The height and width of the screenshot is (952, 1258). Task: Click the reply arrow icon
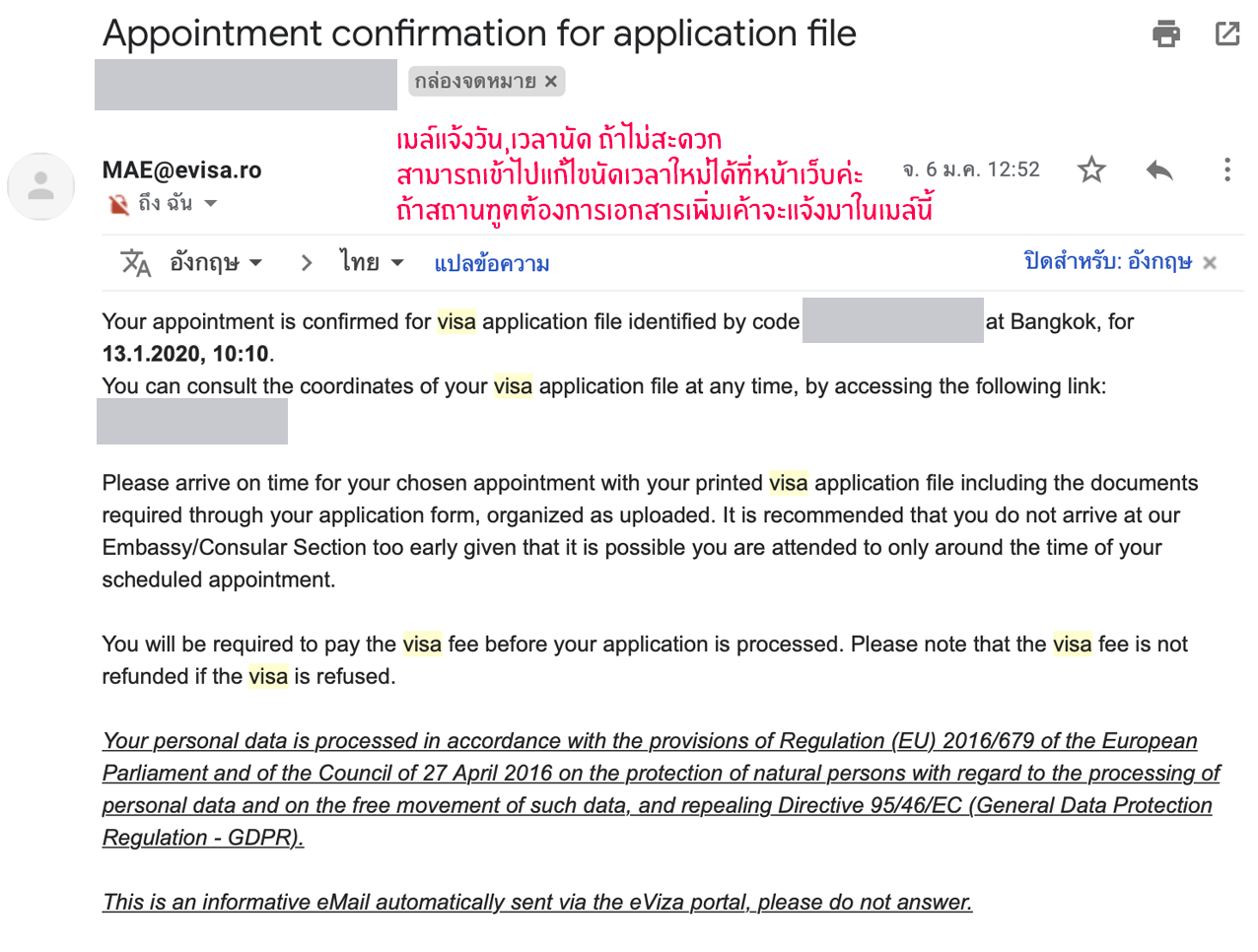point(1159,170)
